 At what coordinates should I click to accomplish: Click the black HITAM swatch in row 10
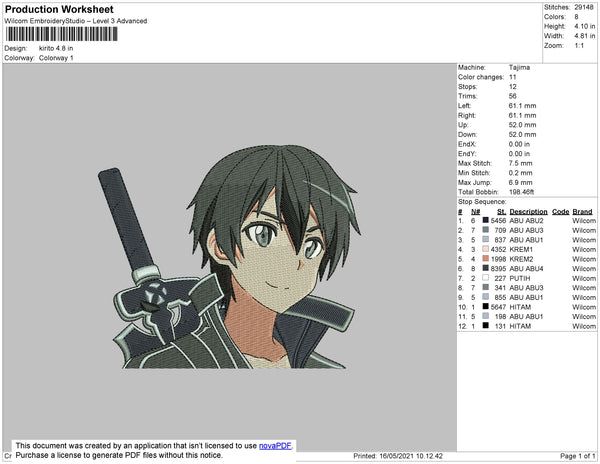[x=486, y=306]
